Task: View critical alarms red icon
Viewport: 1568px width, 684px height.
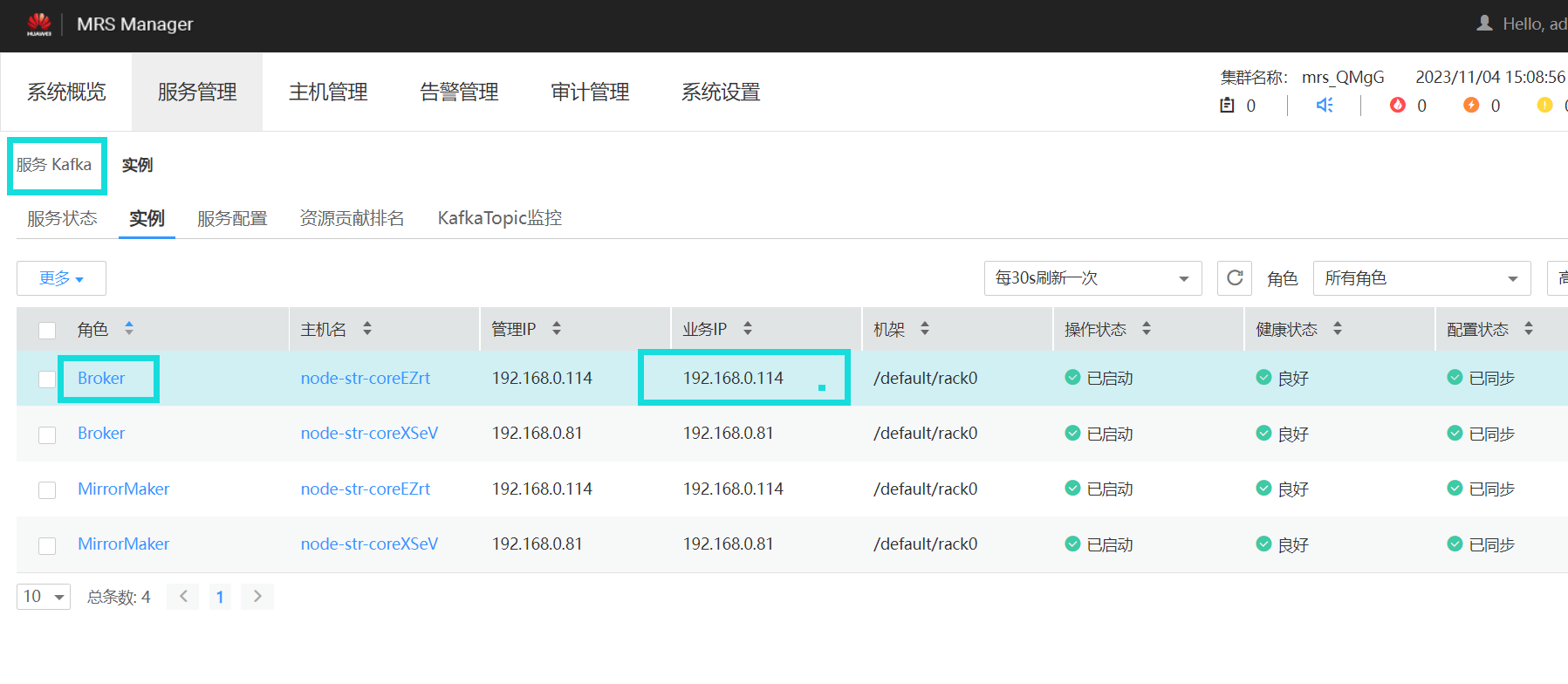Action: 1398,105
